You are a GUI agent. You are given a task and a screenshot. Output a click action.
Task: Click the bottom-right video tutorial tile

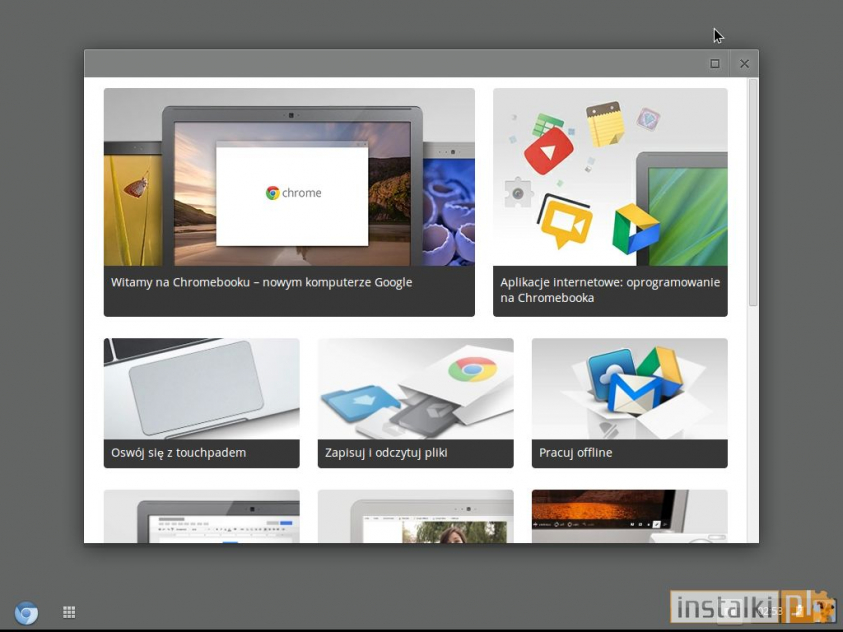[629, 515]
